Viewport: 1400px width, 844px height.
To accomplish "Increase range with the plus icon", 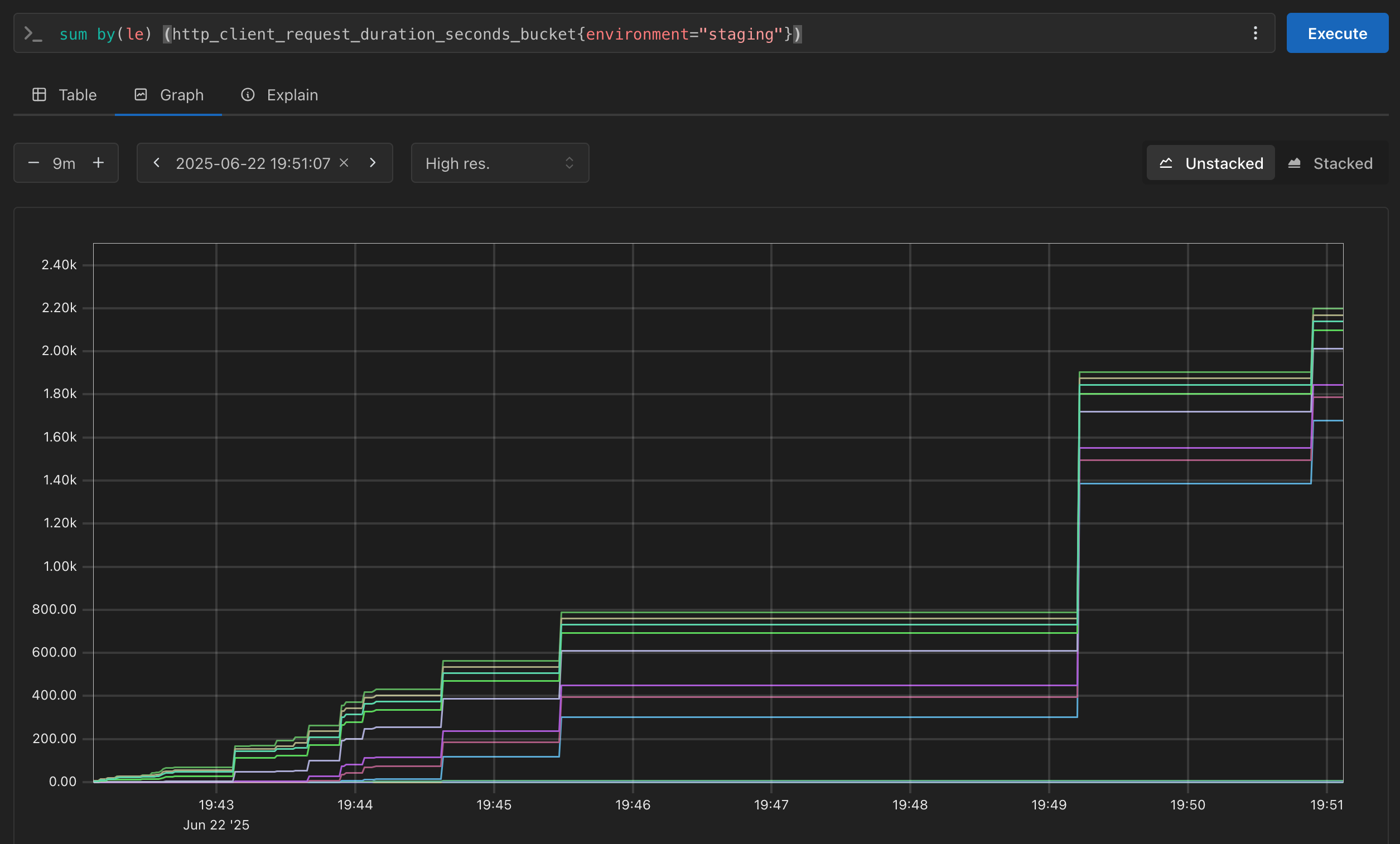I will (x=98, y=163).
